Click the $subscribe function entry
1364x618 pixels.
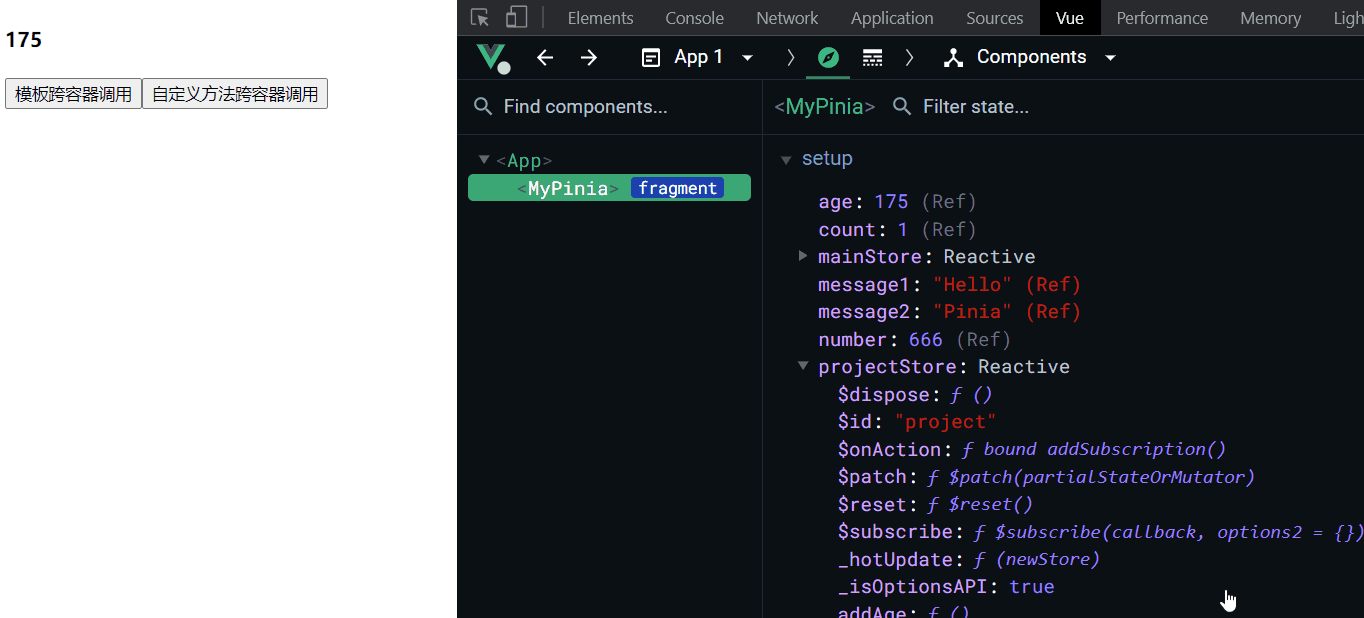(x=1100, y=531)
